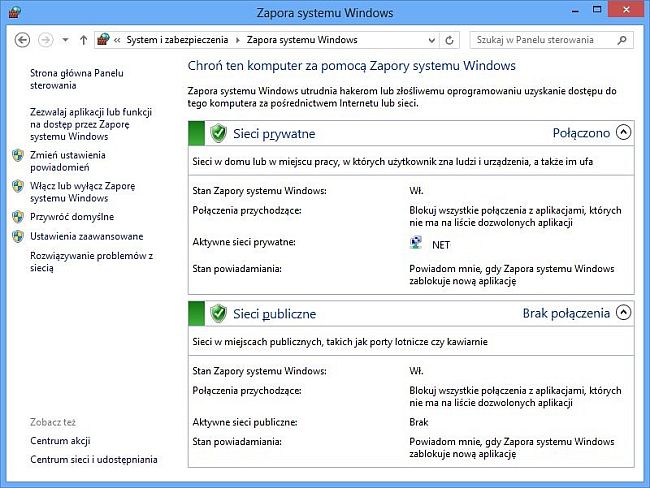650x488 pixels.
Task: Go up one level with Up arrow
Action: click(x=84, y=40)
